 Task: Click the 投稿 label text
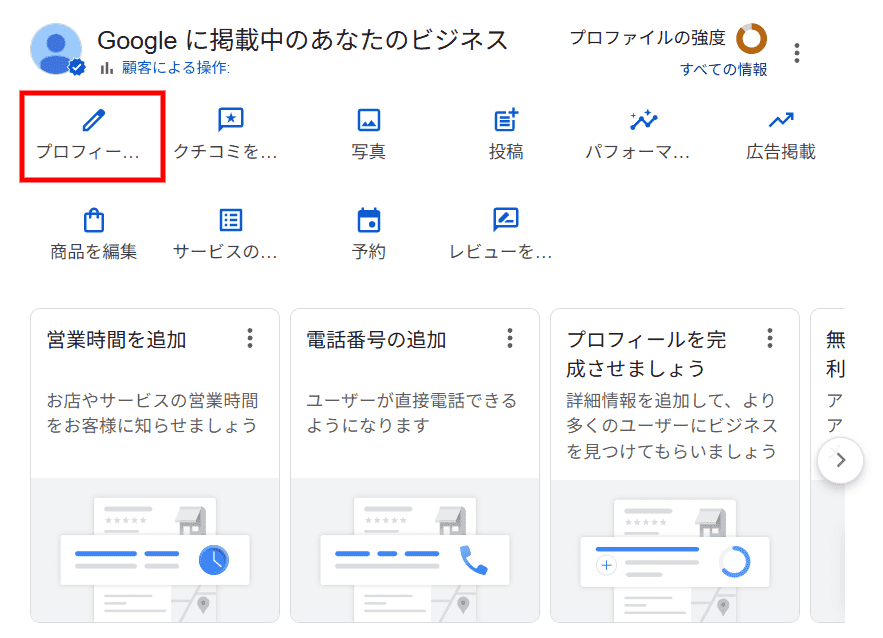(x=506, y=151)
